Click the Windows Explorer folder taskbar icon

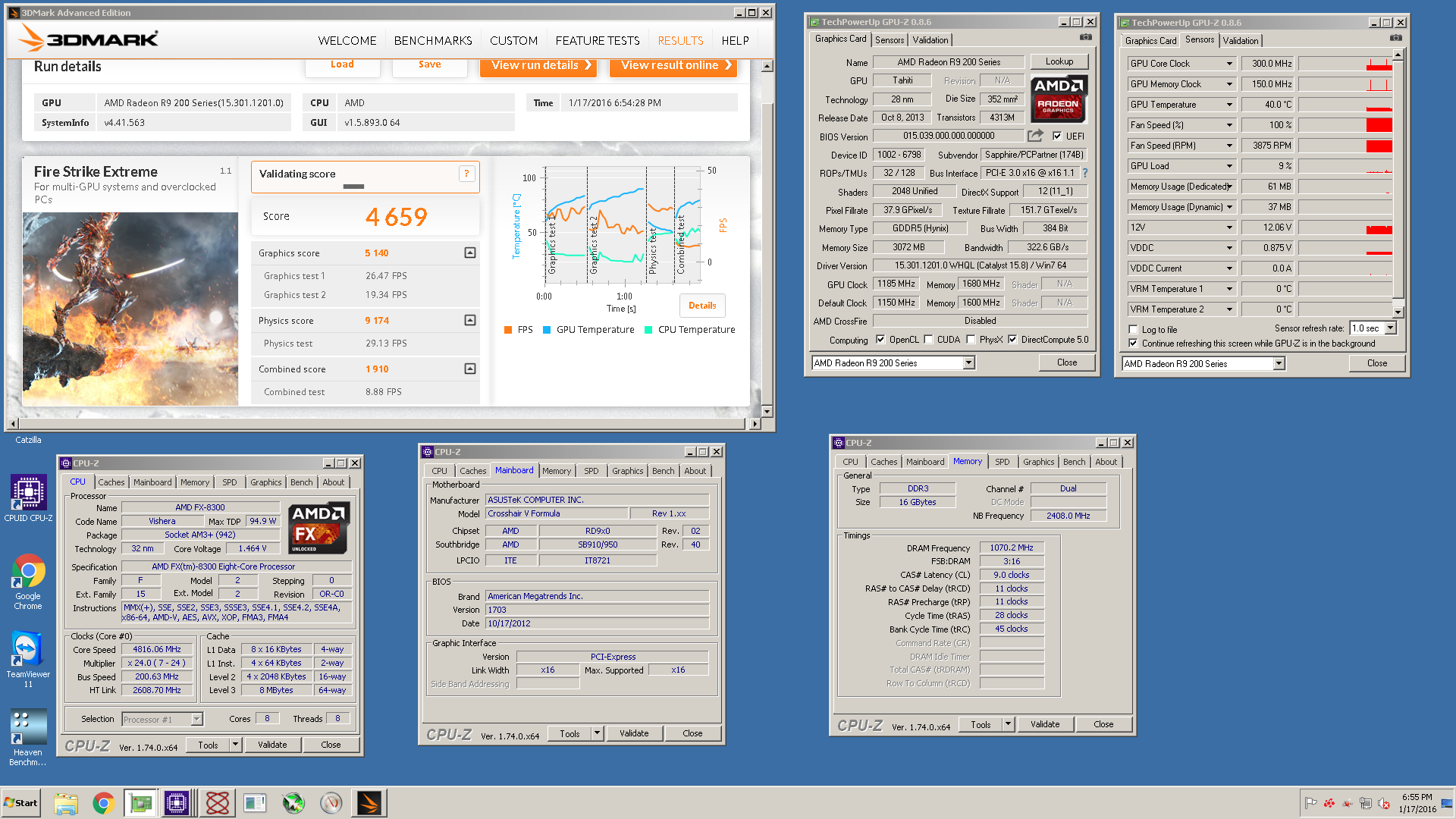point(66,803)
